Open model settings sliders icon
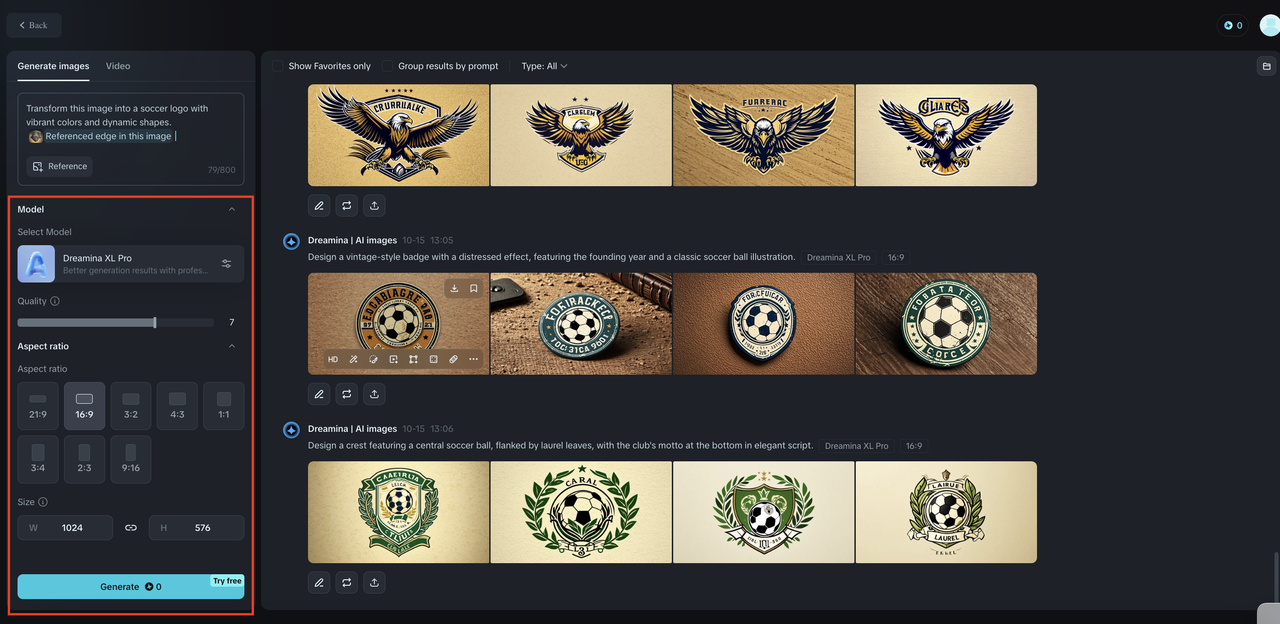This screenshot has width=1280, height=624. coord(226,264)
